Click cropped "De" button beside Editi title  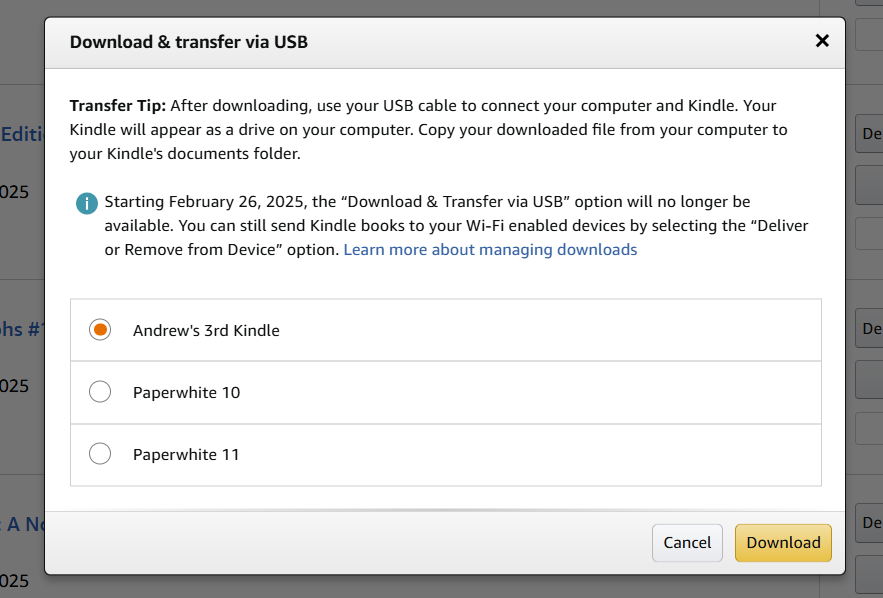[x=869, y=133]
